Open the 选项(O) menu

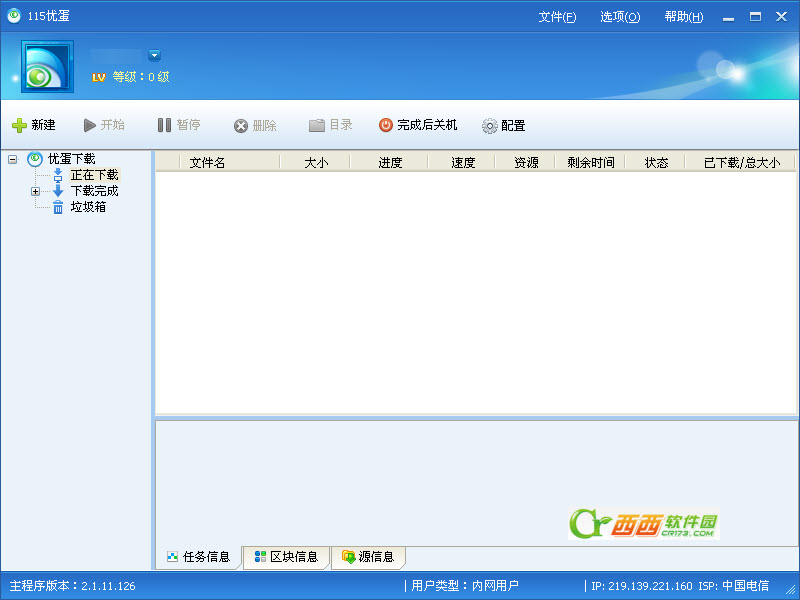click(x=620, y=17)
